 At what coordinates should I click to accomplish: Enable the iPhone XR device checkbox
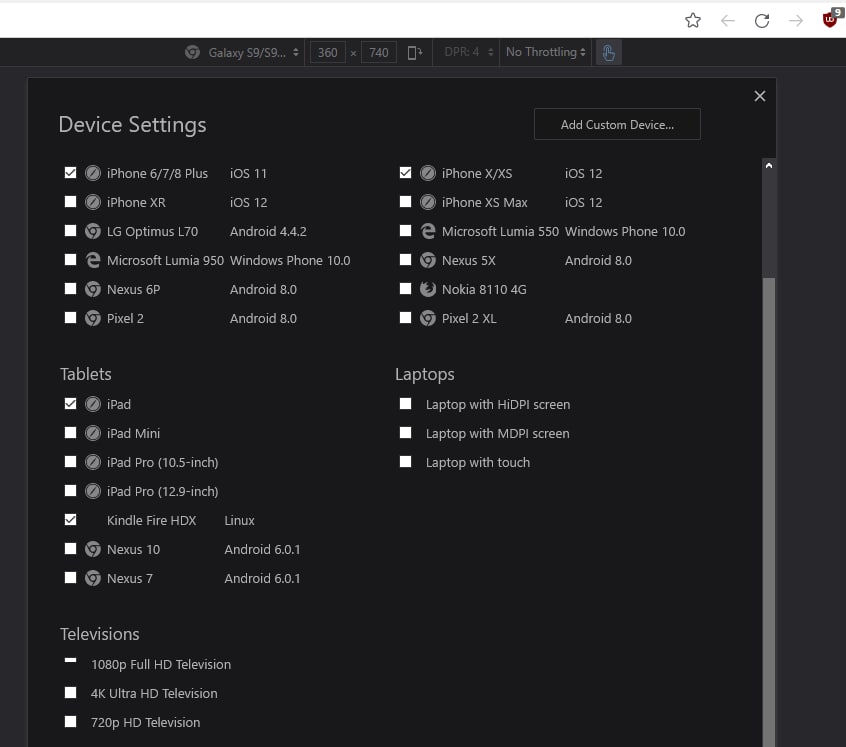[70, 202]
